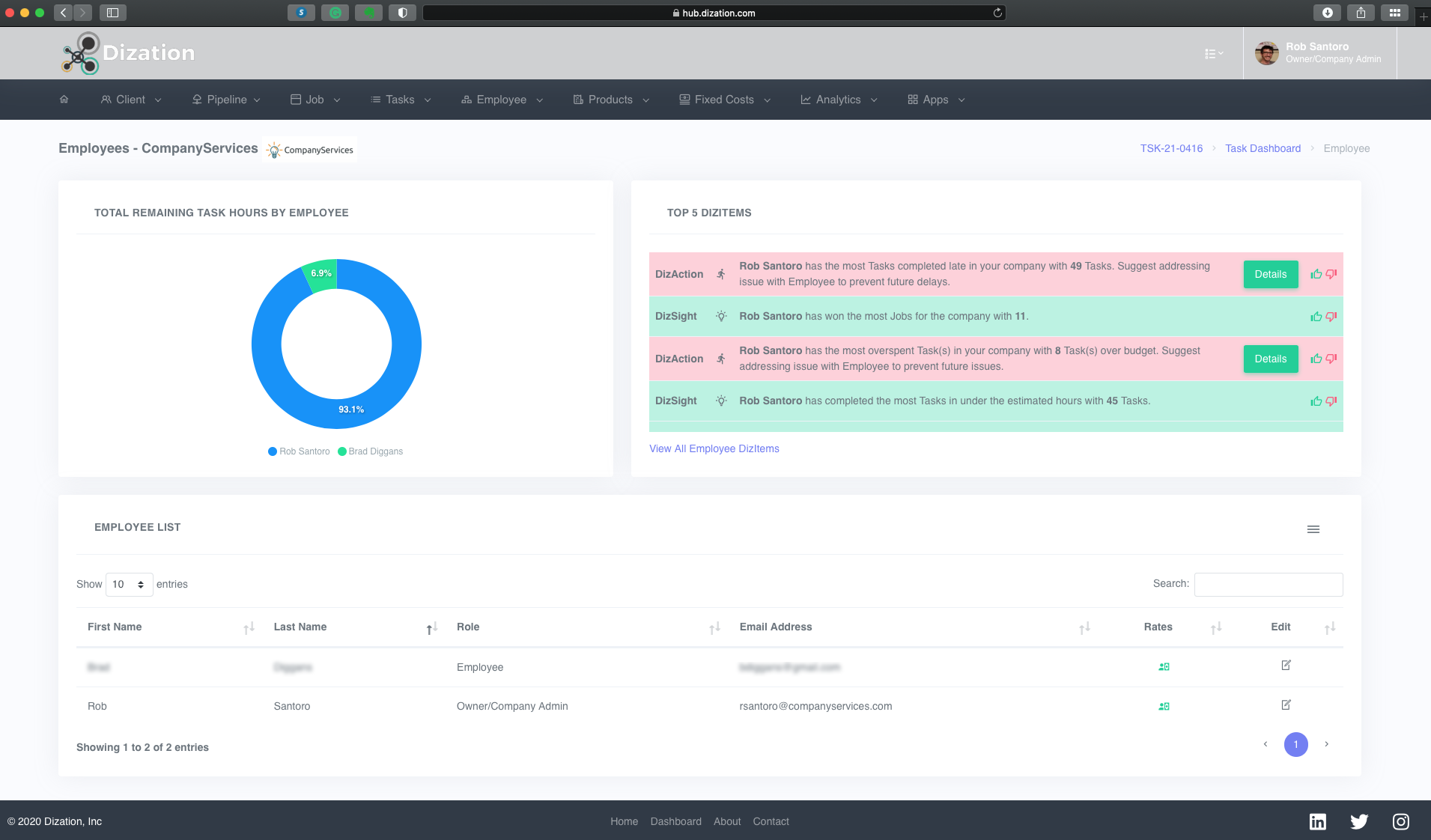Click View All Employee DizItems link
This screenshot has height=840, width=1431.
(x=714, y=448)
